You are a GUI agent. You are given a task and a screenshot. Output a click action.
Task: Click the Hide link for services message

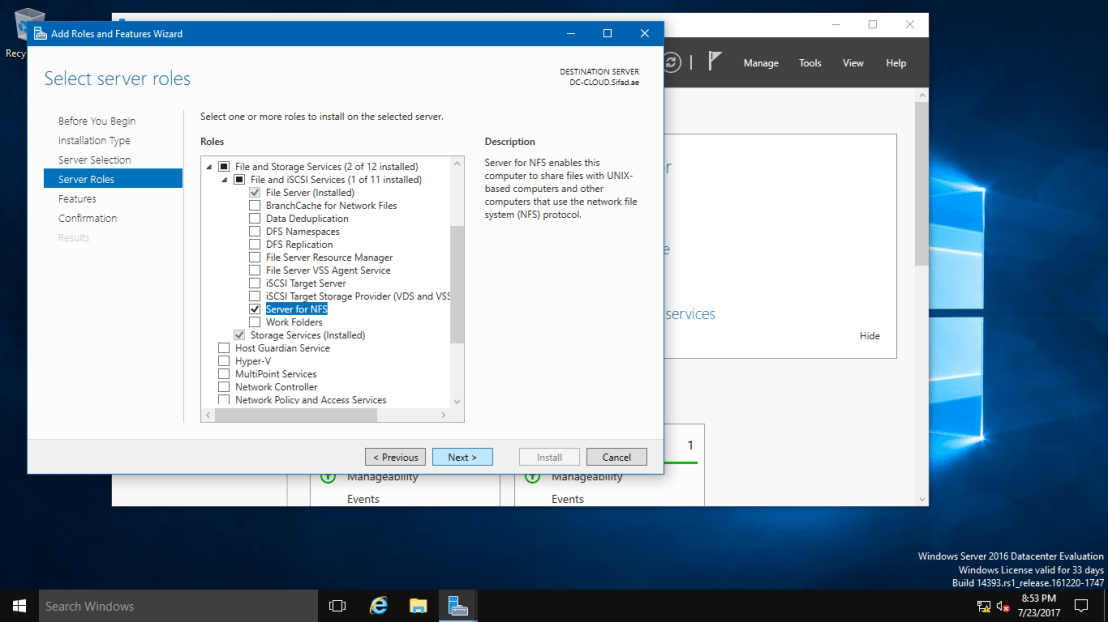coord(869,335)
